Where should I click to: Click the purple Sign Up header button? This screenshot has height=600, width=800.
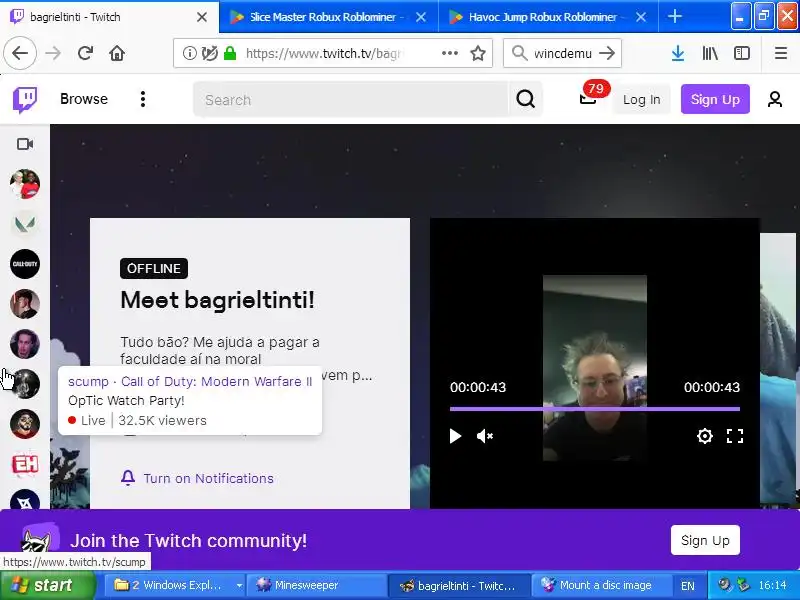tap(715, 99)
